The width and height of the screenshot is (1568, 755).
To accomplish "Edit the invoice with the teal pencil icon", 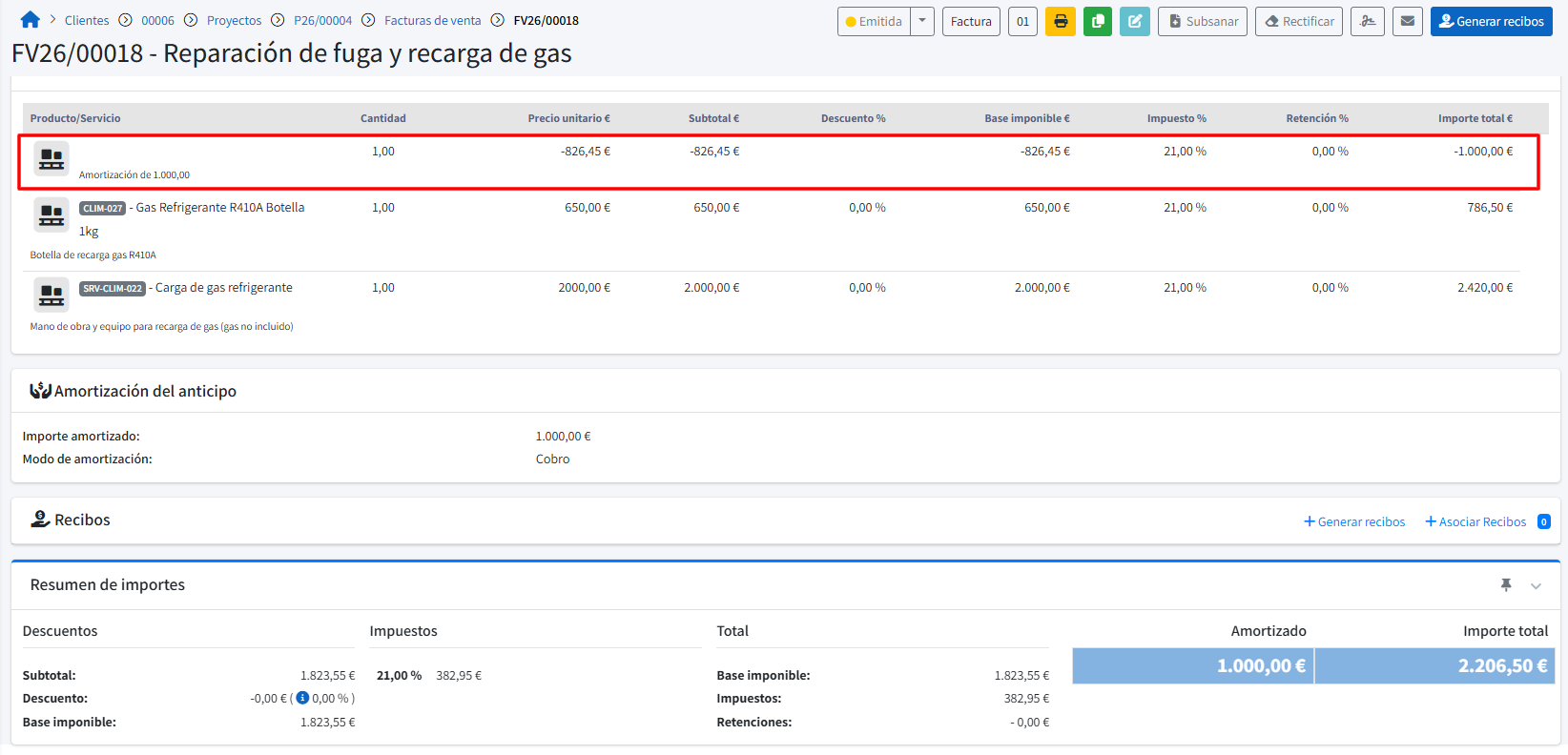I will tap(1134, 21).
